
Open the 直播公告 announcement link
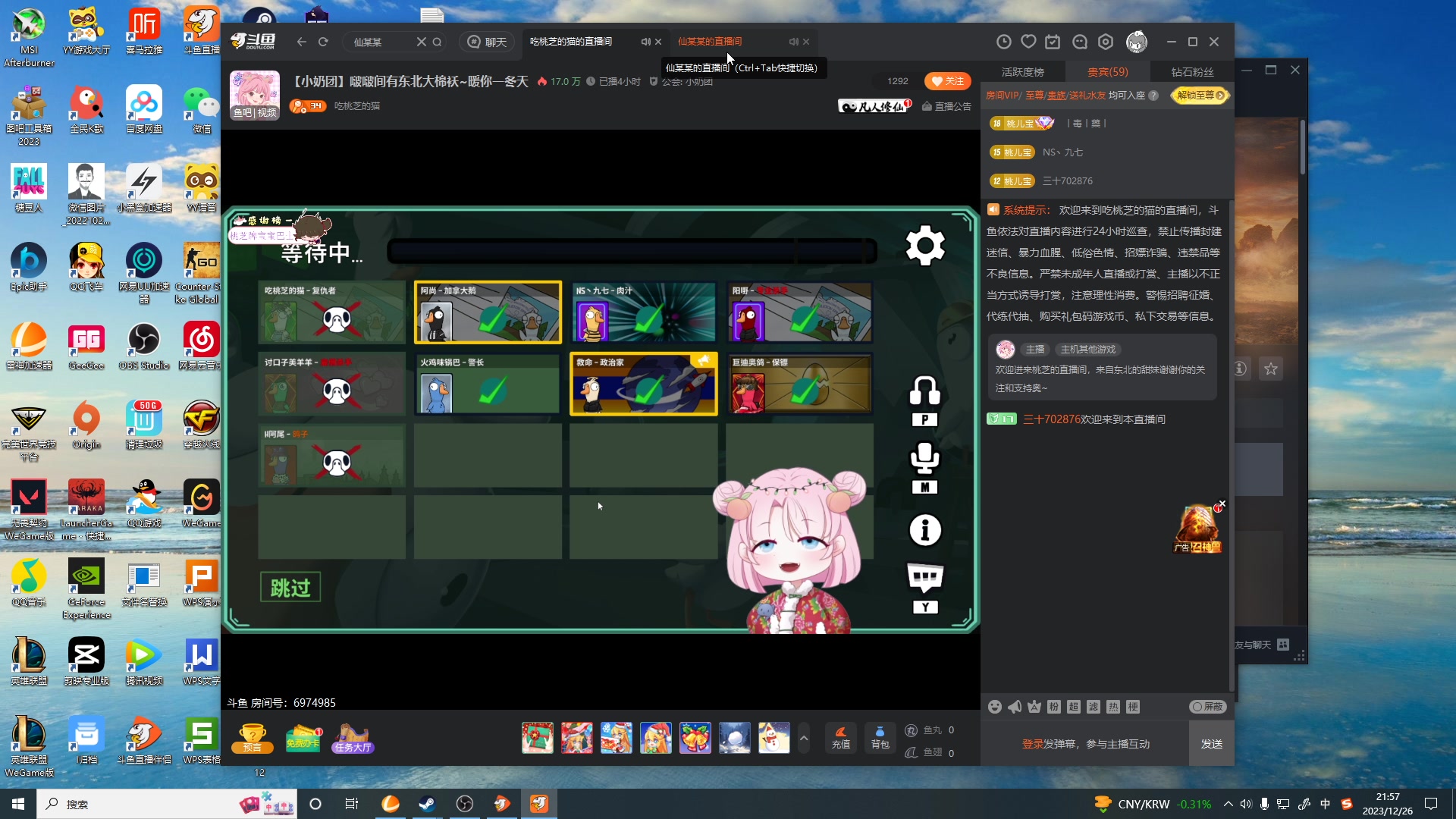946,106
